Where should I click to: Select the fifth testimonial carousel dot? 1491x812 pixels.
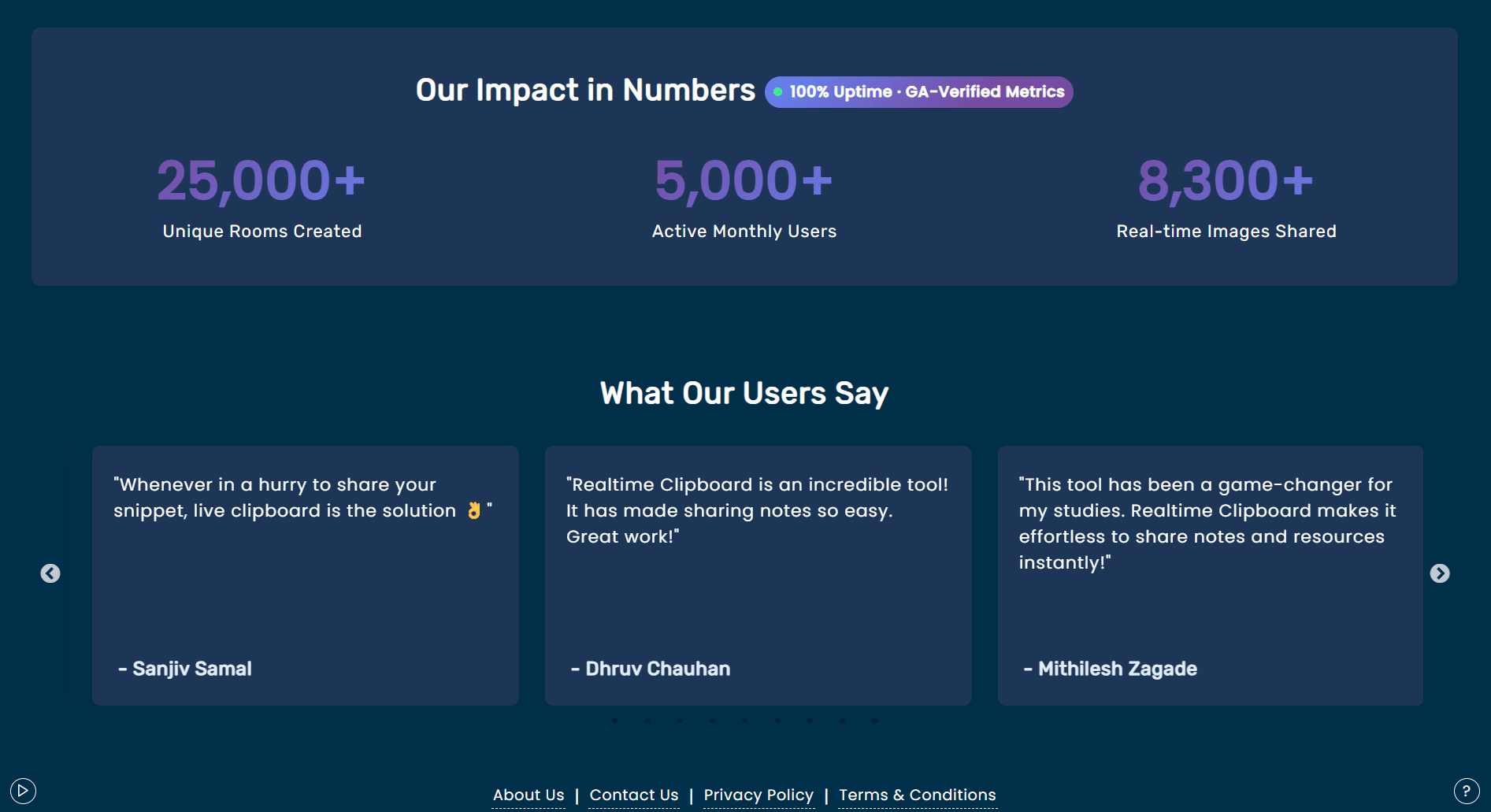point(744,721)
